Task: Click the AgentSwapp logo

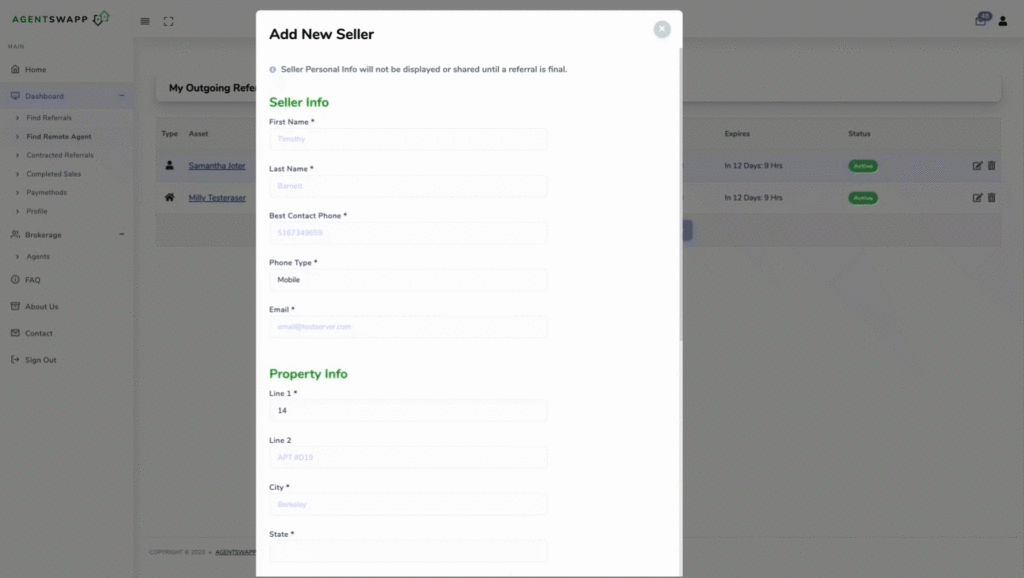Action: point(61,19)
